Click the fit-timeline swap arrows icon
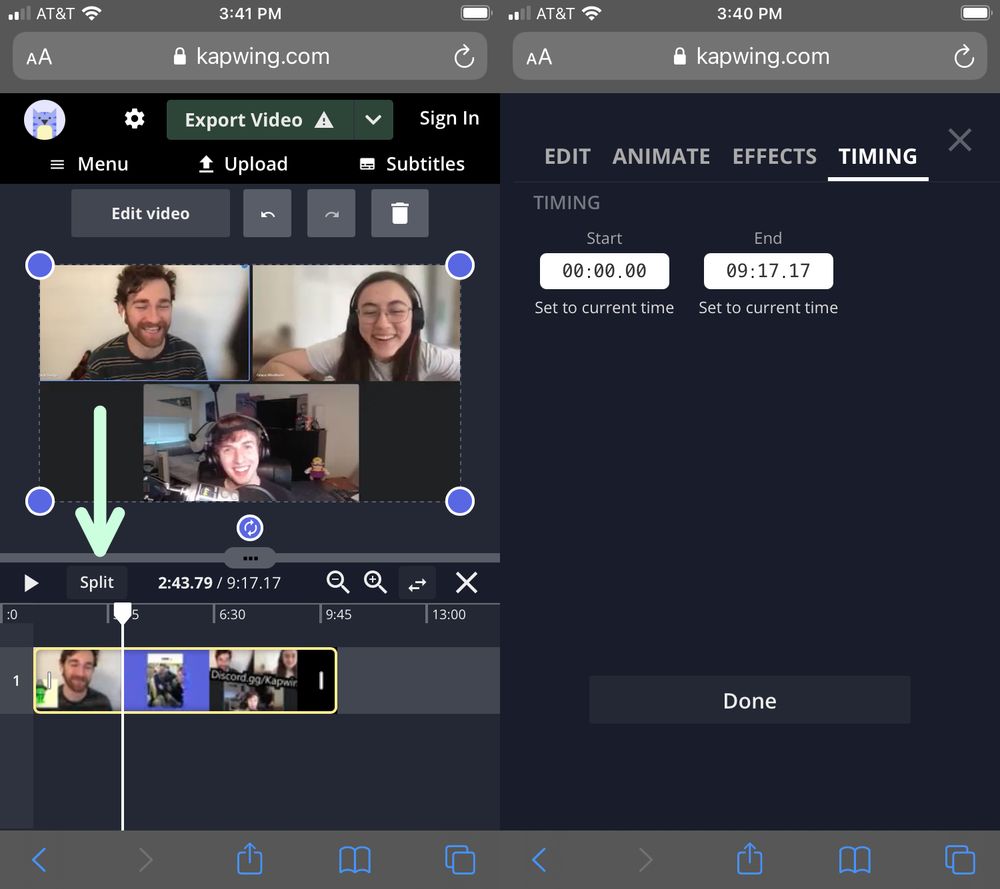This screenshot has width=1000, height=889. point(417,583)
